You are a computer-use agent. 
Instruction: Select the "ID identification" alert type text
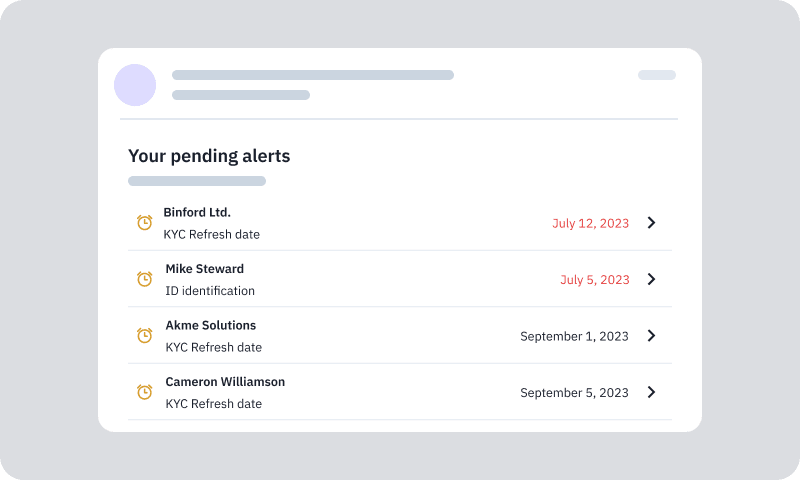[210, 291]
